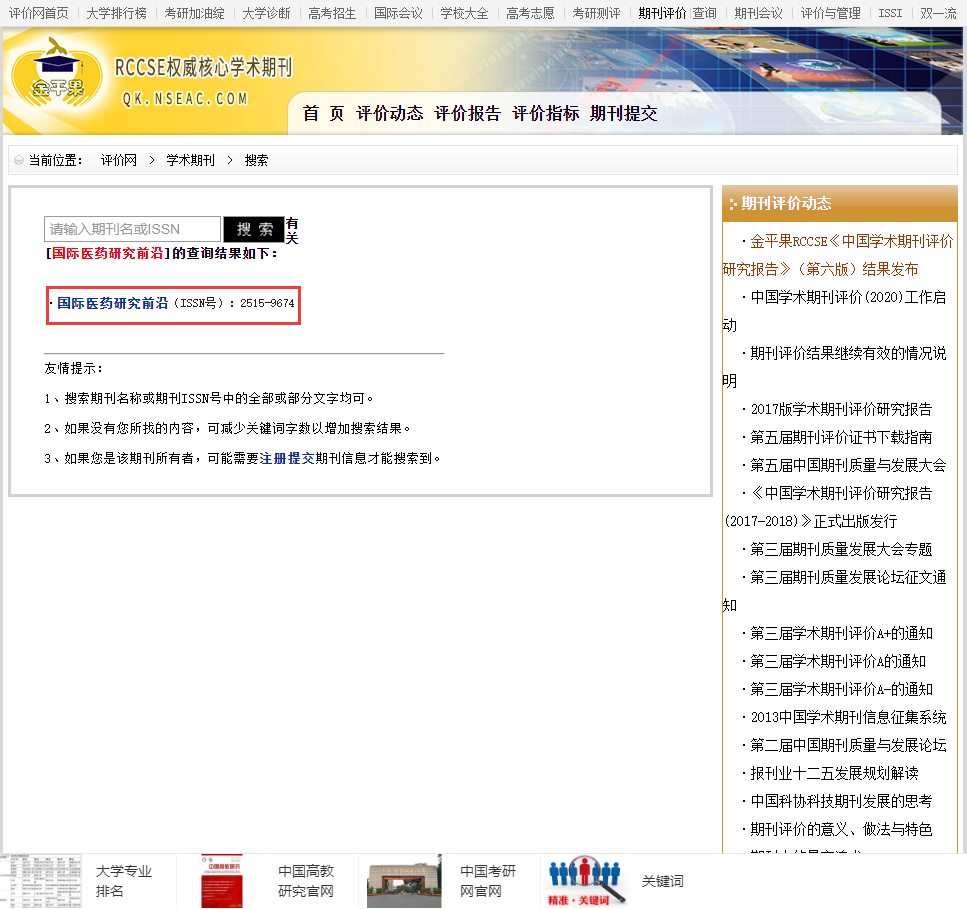Open 第五届期刊评价证书下载指南 in the sidebar
The width and height of the screenshot is (967, 909).
pos(841,437)
